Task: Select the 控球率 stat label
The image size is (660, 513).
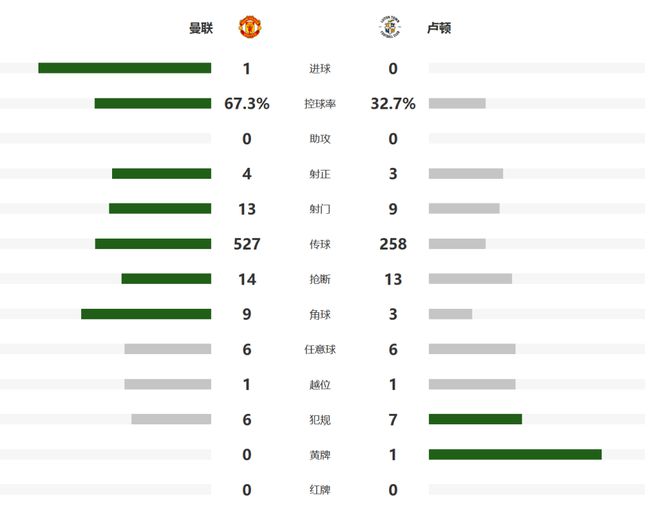Action: click(x=319, y=104)
